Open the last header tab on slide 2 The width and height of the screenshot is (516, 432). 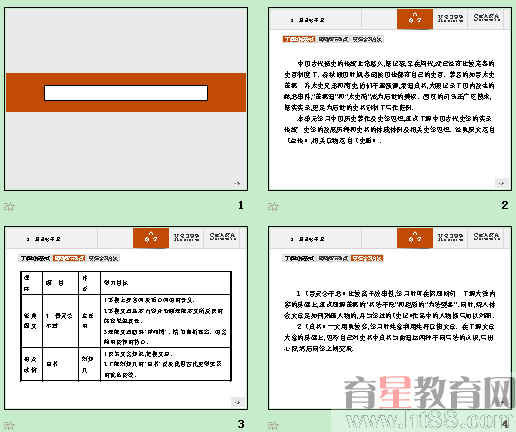487,18
